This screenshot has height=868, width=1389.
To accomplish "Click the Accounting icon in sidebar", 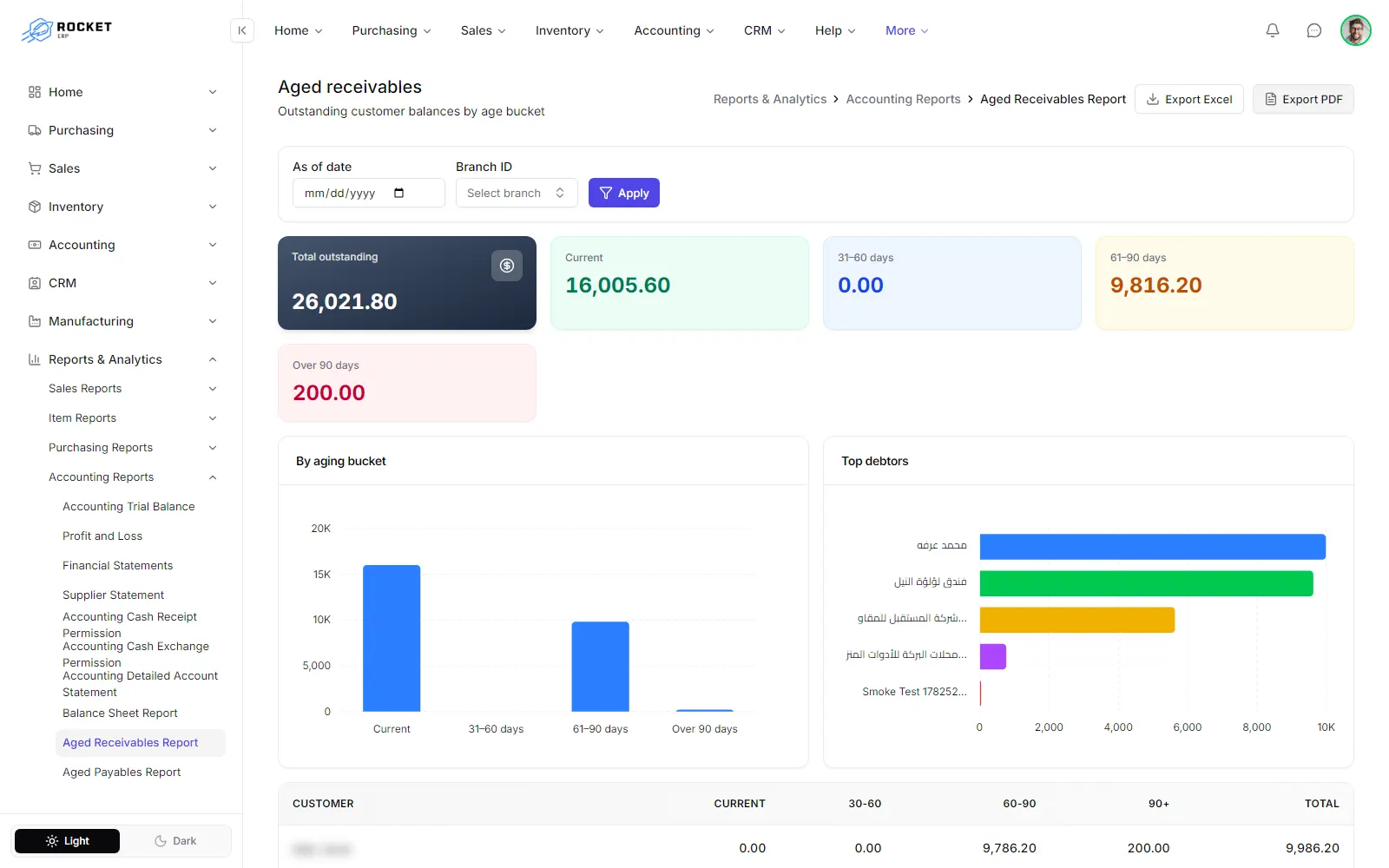I will tap(35, 245).
